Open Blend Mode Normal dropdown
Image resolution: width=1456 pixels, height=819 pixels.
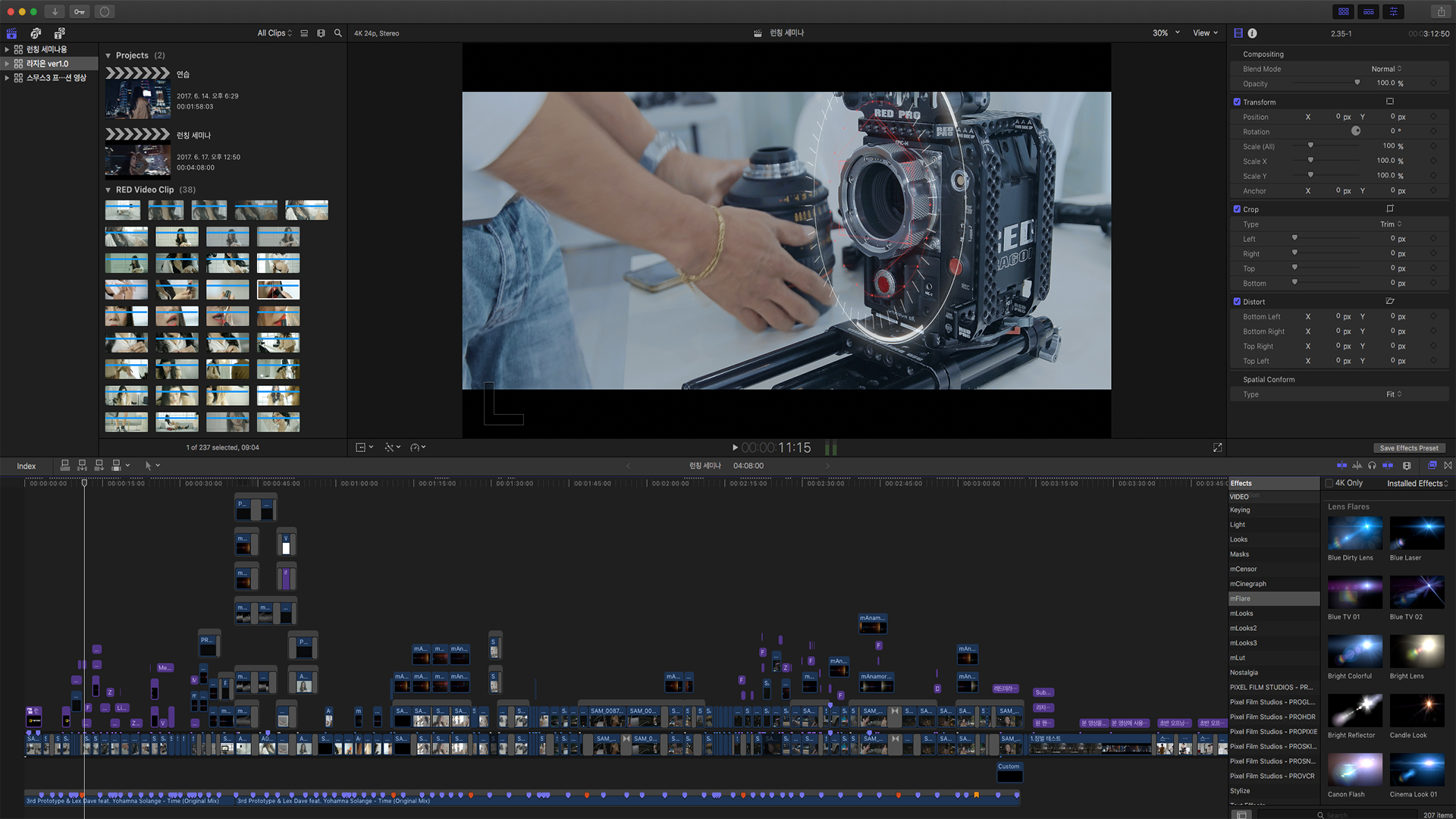pyautogui.click(x=1387, y=69)
